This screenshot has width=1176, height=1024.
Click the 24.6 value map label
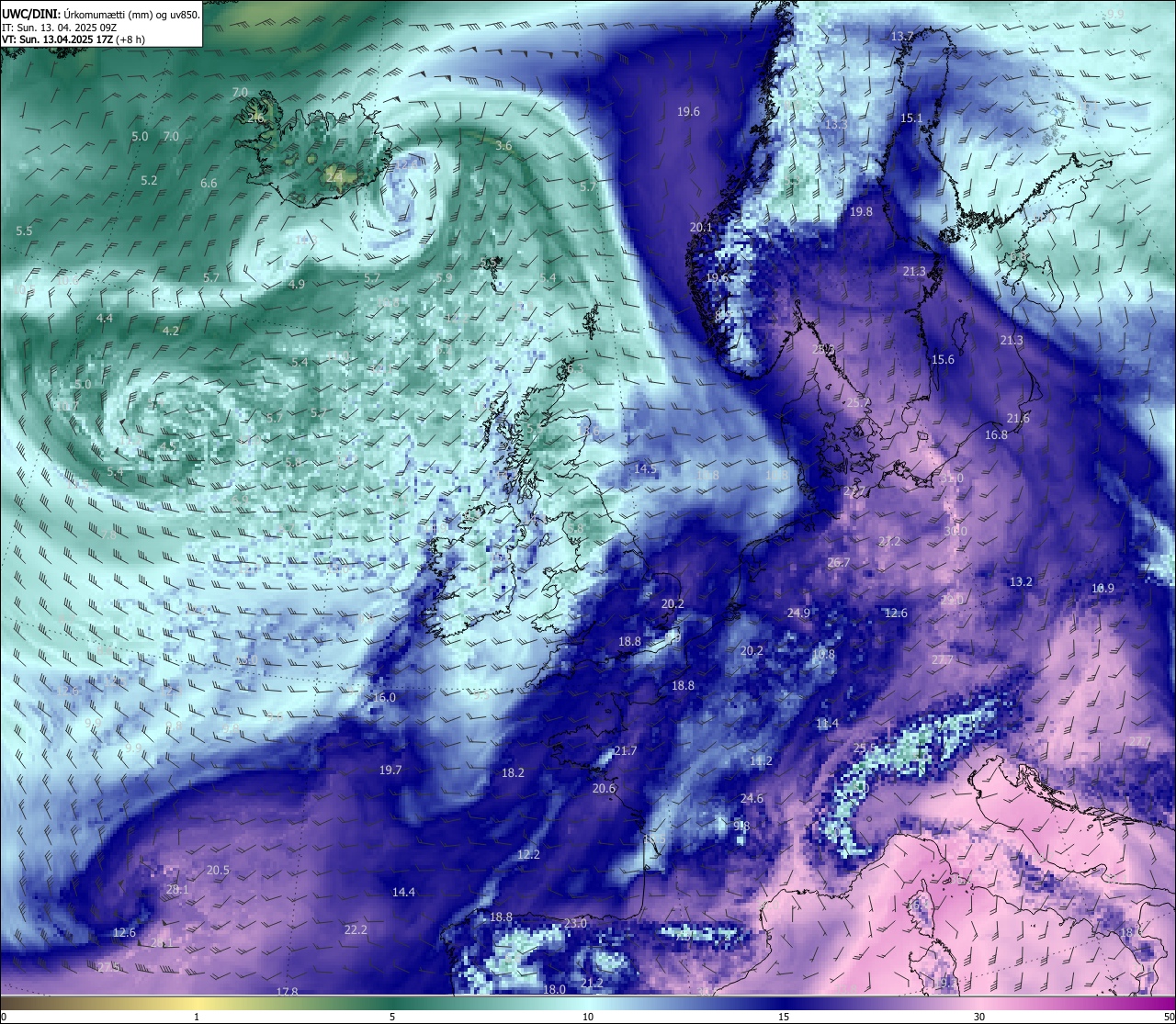tap(752, 799)
